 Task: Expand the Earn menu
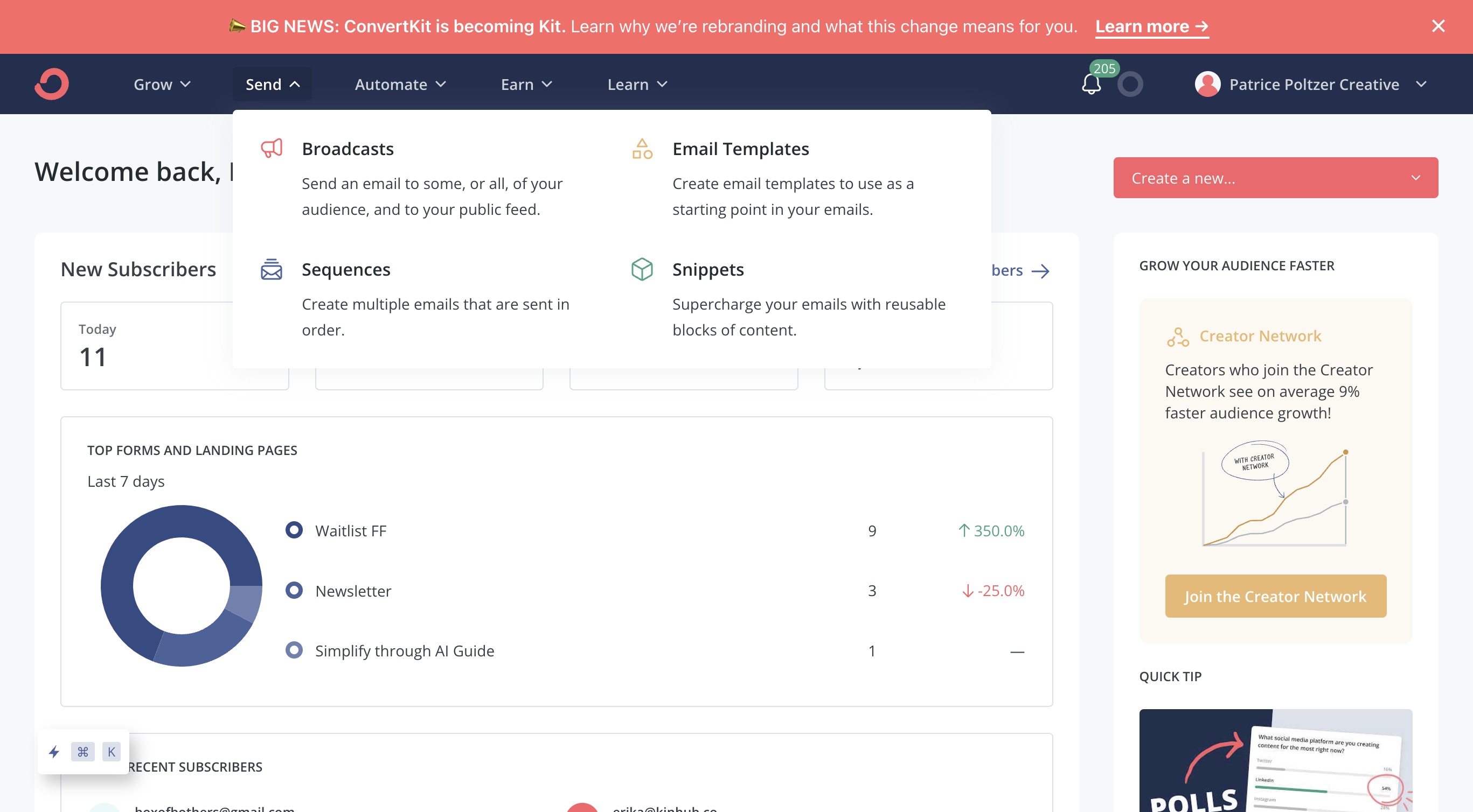[526, 85]
